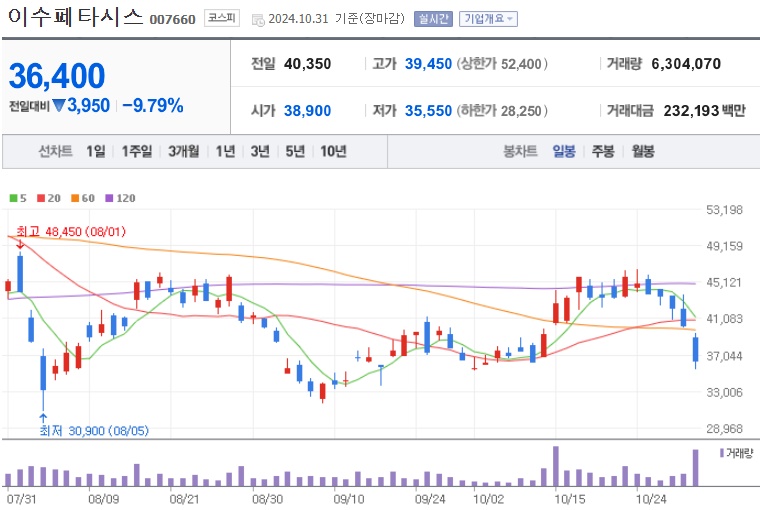Click the open price 38,900

[x=307, y=111]
